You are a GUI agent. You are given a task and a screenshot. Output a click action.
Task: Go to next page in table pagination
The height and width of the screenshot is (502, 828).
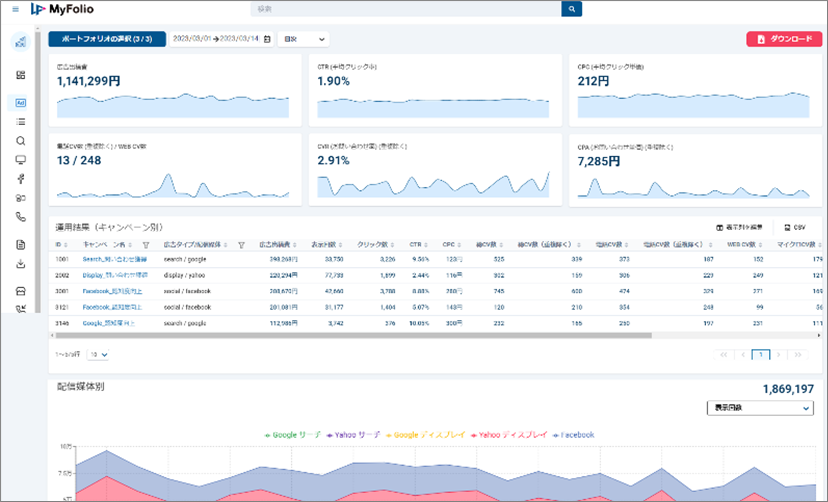(778, 355)
